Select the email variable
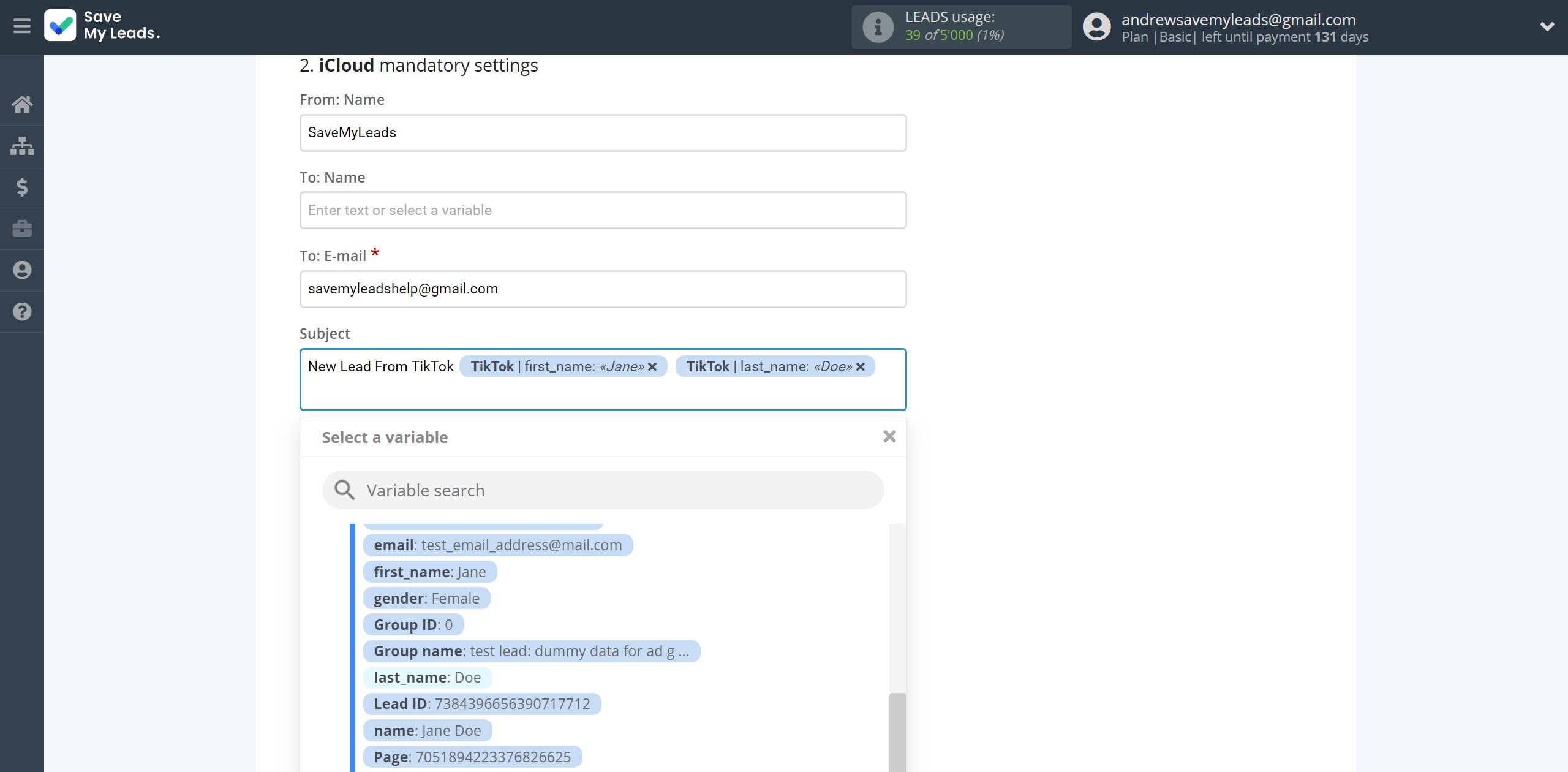Viewport: 1568px width, 772px height. [498, 545]
